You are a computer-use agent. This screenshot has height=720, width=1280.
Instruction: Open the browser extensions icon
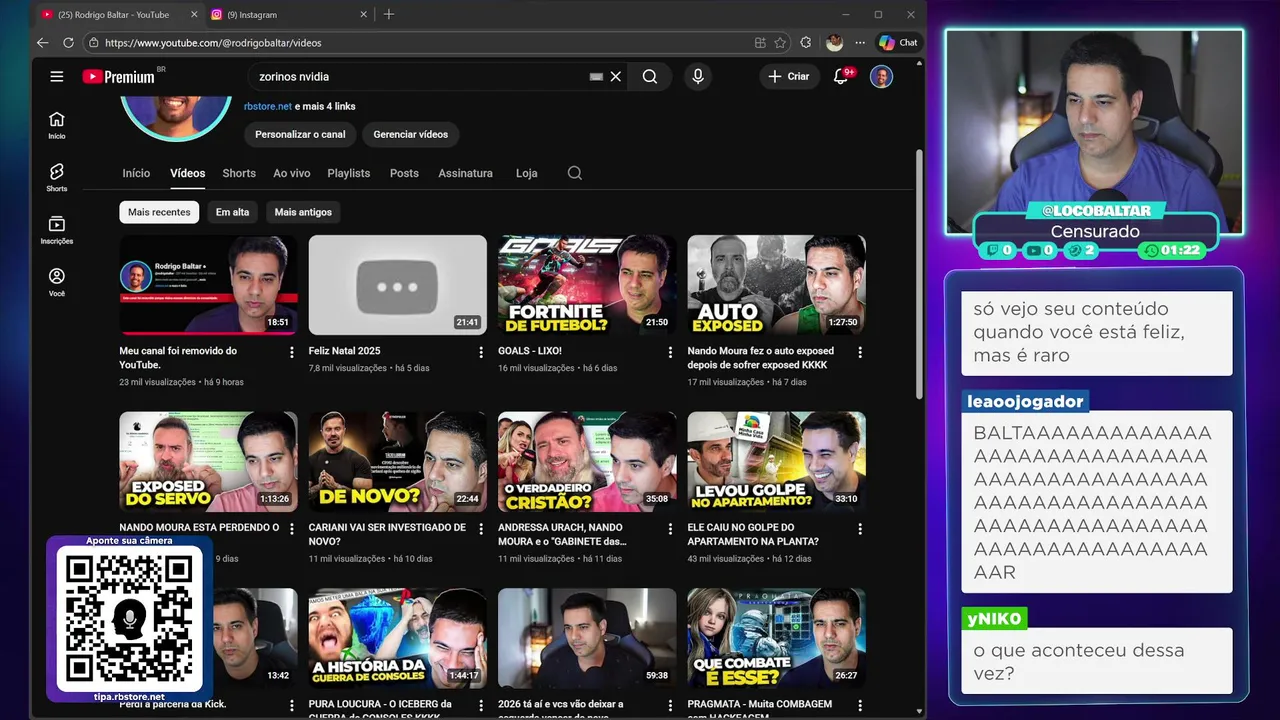(x=806, y=42)
